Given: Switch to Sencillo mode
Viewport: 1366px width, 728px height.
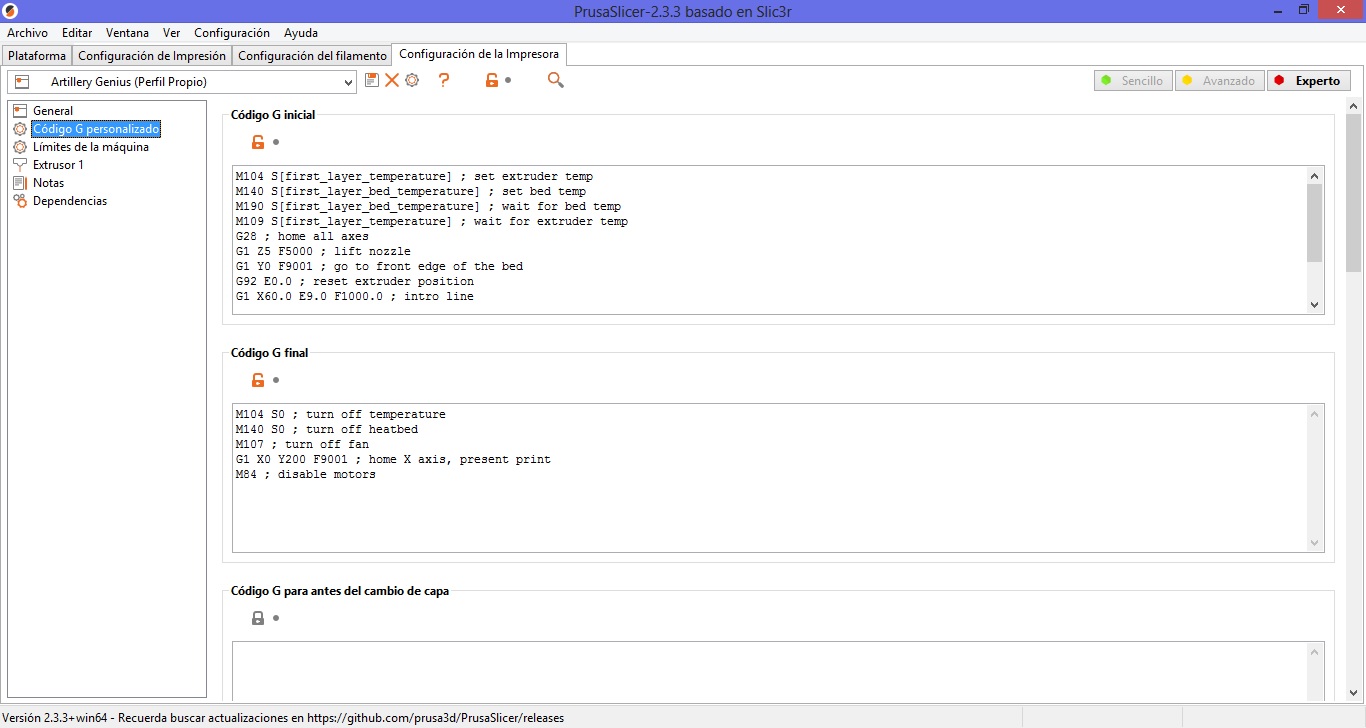Looking at the screenshot, I should pos(1133,81).
